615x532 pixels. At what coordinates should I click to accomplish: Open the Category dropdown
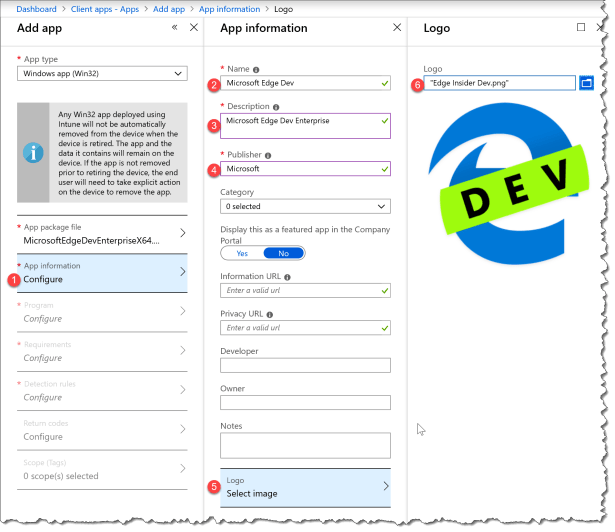tap(305, 206)
